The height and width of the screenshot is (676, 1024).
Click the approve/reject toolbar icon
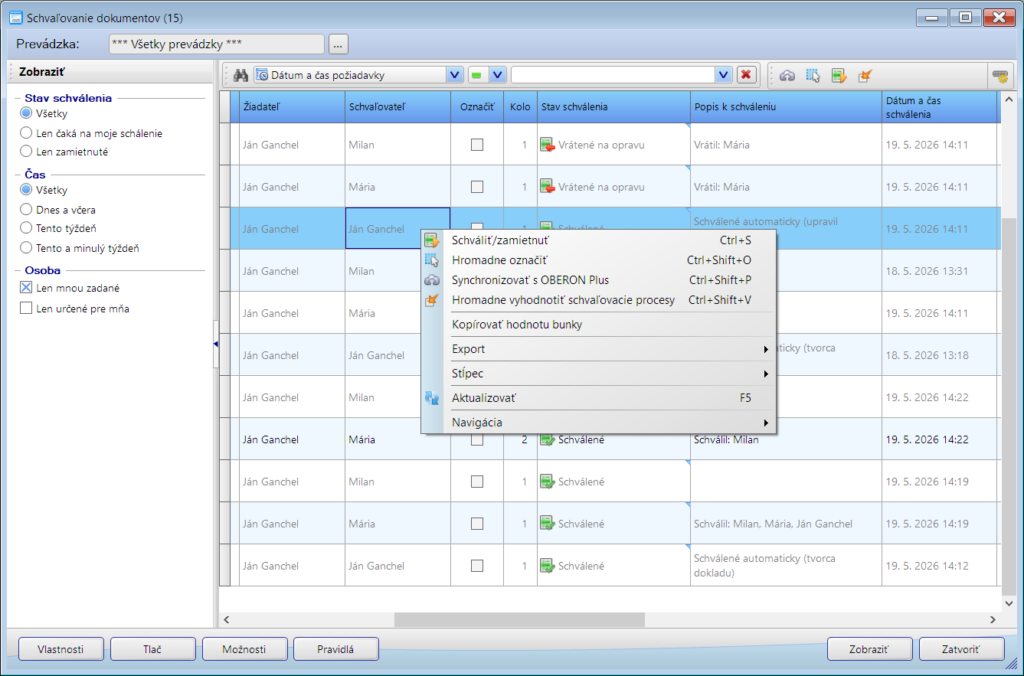point(839,76)
